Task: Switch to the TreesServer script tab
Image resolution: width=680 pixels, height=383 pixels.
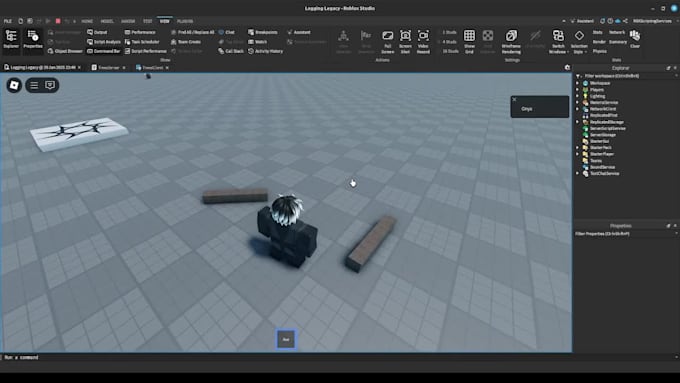Action: (x=108, y=68)
